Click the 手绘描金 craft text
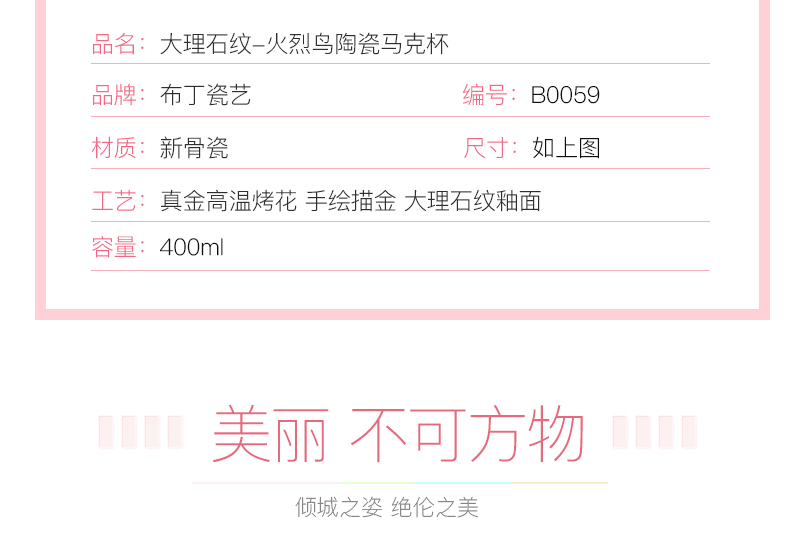 pyautogui.click(x=351, y=201)
